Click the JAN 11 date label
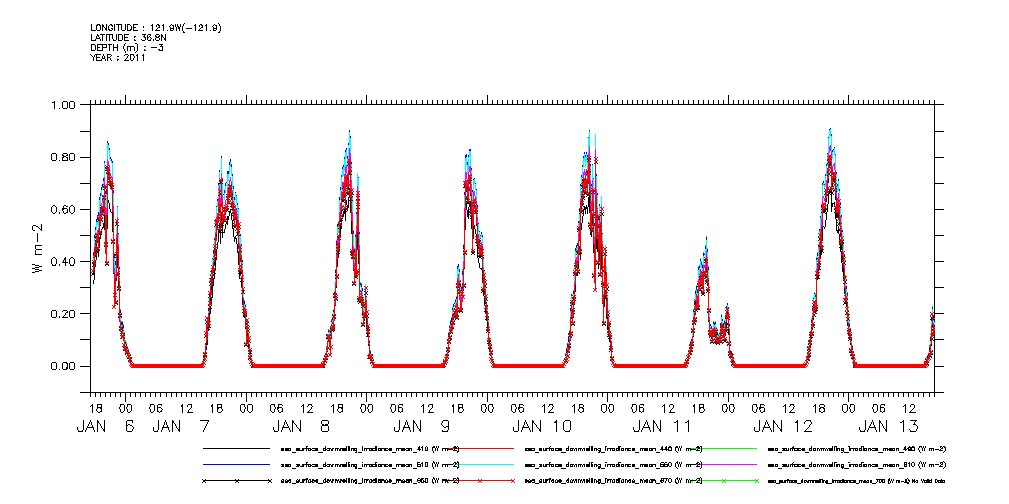 [x=663, y=426]
